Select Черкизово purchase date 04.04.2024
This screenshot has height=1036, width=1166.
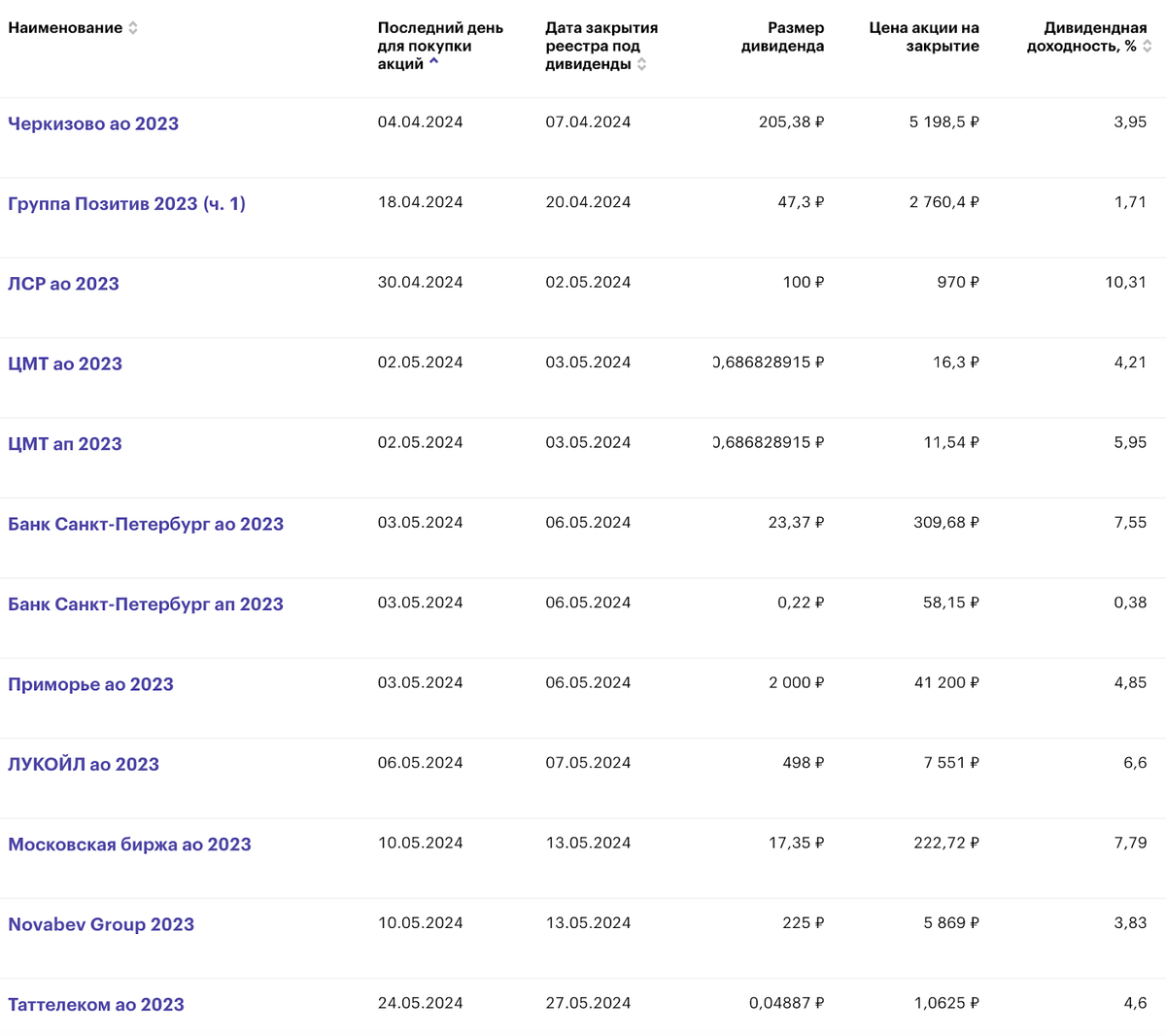421,122
